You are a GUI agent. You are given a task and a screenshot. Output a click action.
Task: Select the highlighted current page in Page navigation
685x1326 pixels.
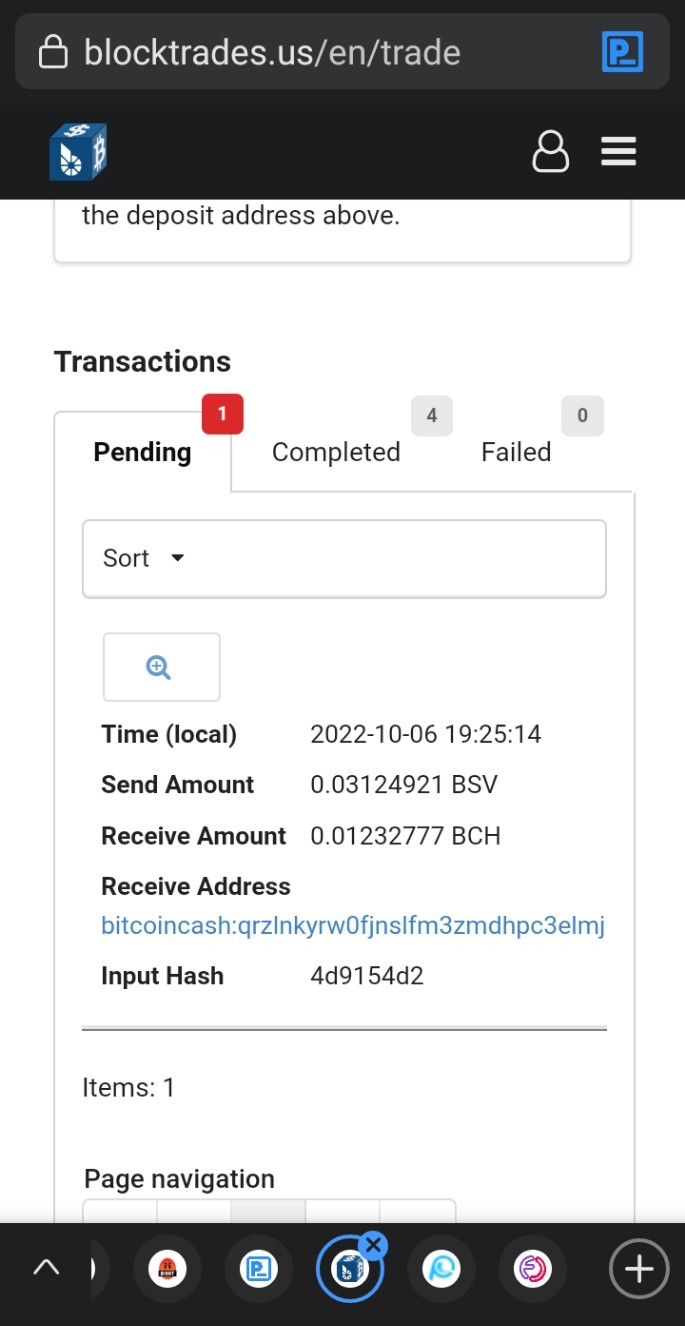268,1211
